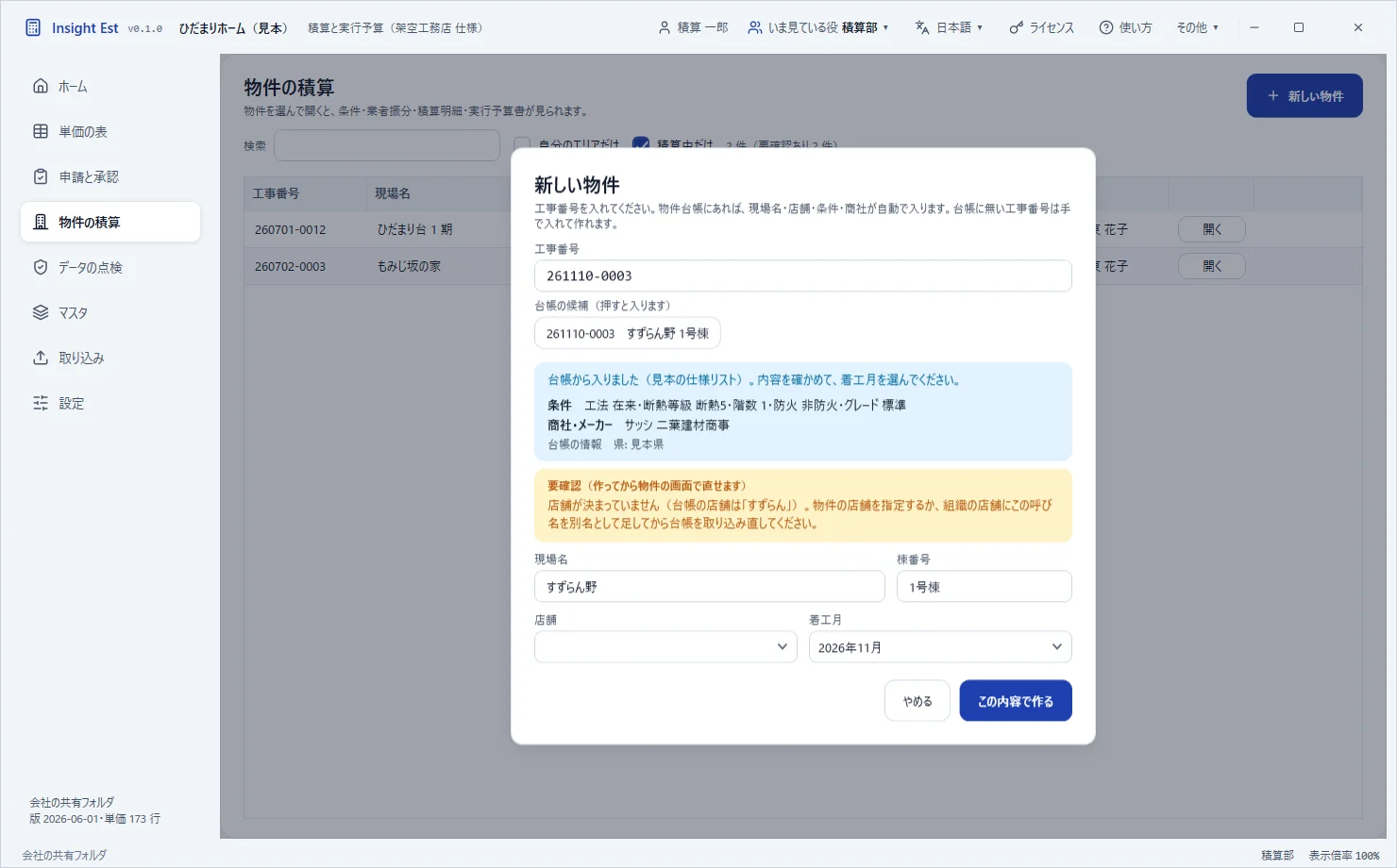
Task: Toggle the 積算中だけ checkbox
Action: 641,144
